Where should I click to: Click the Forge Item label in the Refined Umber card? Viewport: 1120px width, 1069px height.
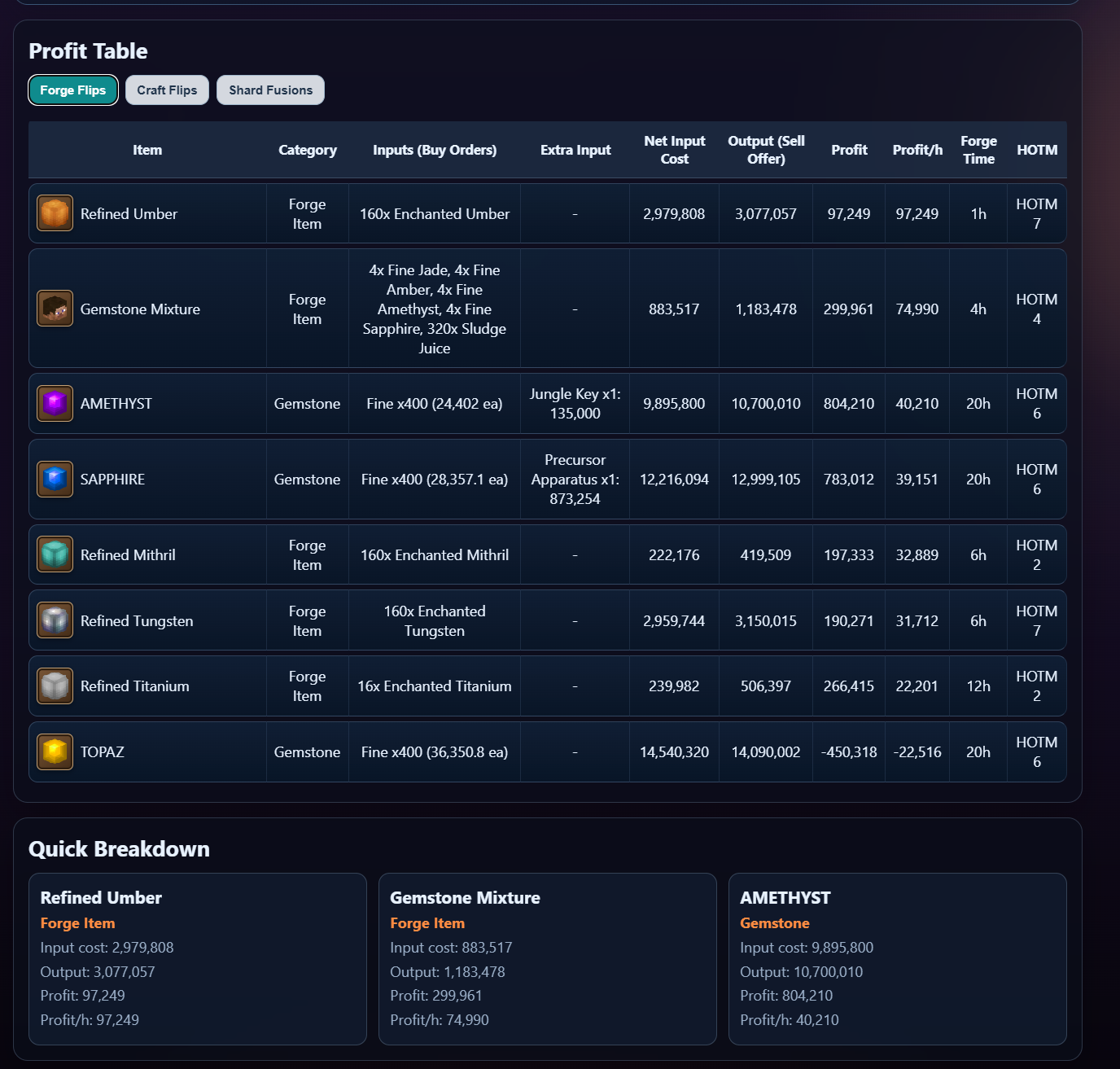coord(77,922)
